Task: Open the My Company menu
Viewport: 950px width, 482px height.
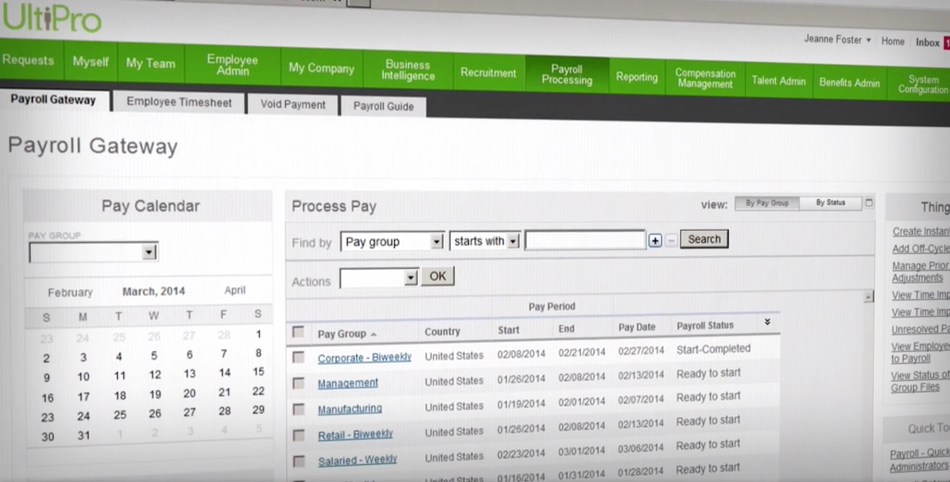Action: click(x=322, y=68)
